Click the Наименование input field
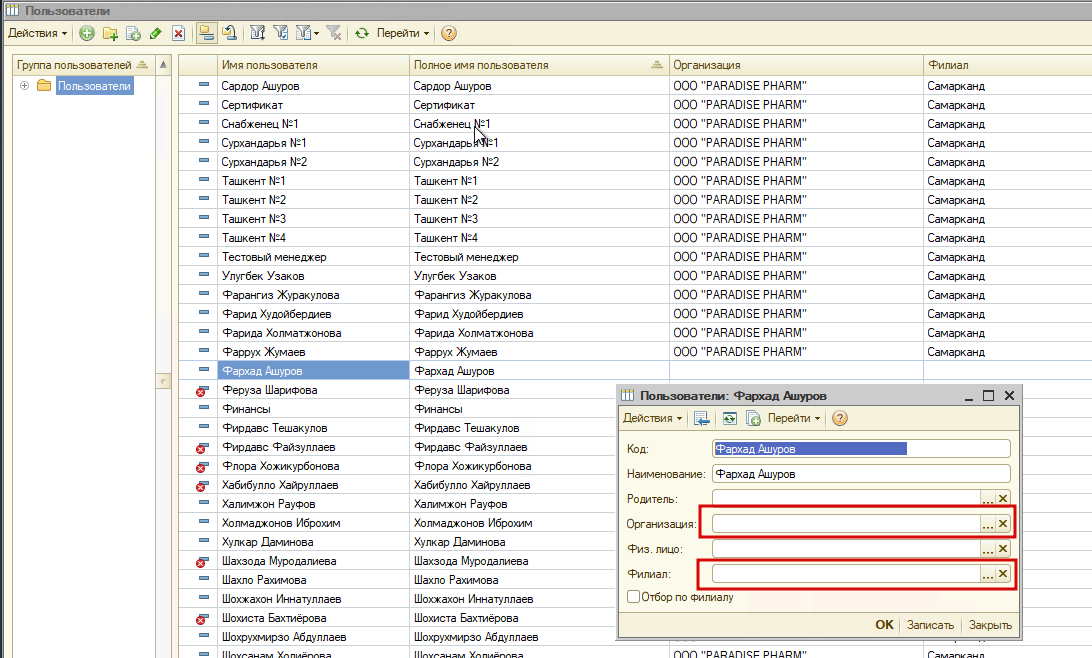The image size is (1092, 658). tap(861, 473)
